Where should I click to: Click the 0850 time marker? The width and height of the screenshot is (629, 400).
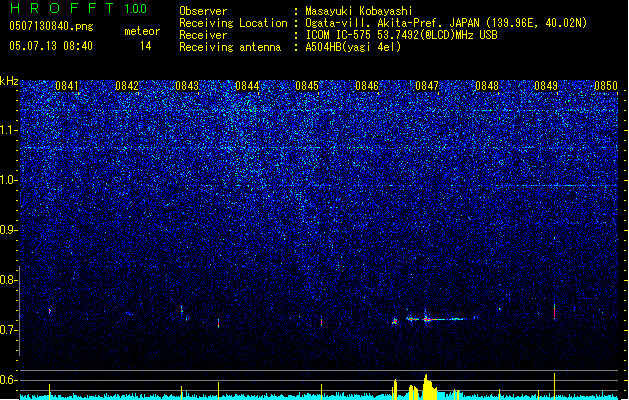[606, 86]
